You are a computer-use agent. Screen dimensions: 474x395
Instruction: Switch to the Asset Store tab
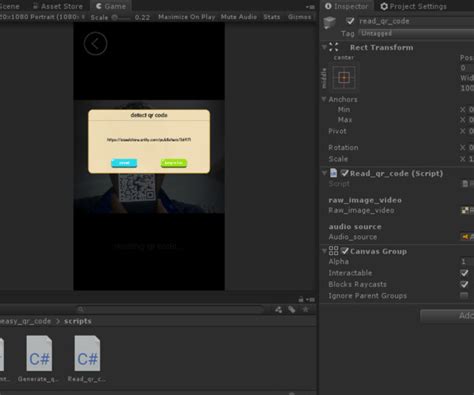pyautogui.click(x=58, y=6)
